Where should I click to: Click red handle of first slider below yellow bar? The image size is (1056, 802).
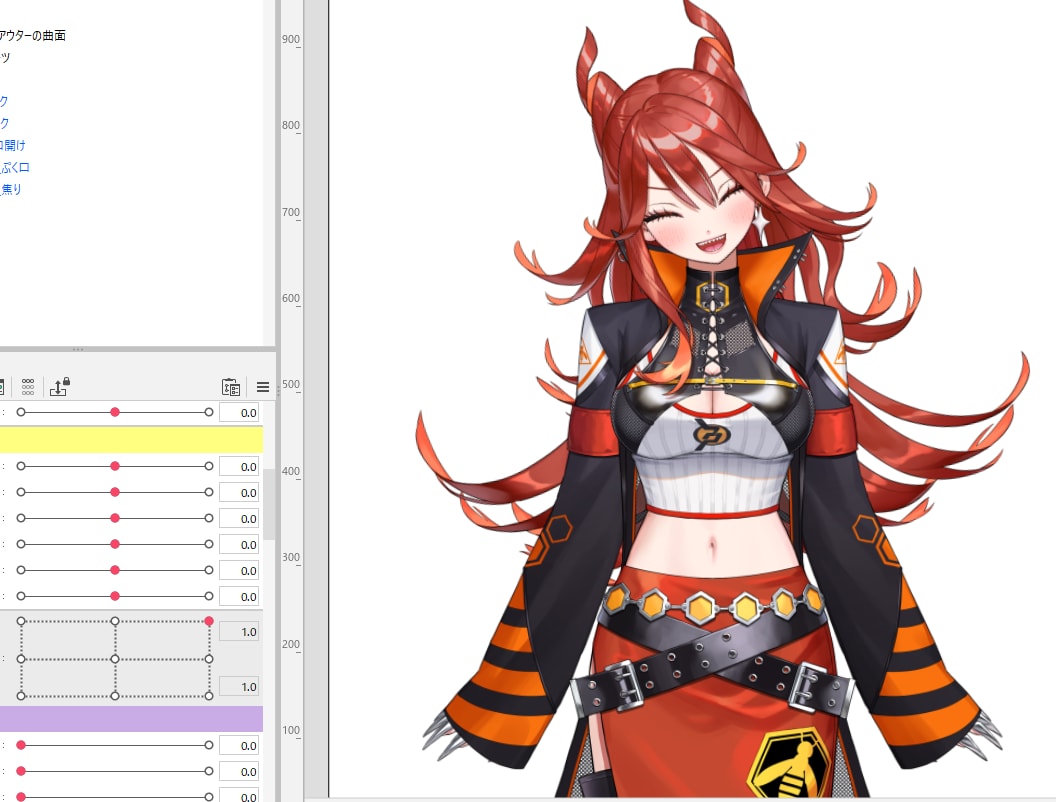tap(115, 466)
